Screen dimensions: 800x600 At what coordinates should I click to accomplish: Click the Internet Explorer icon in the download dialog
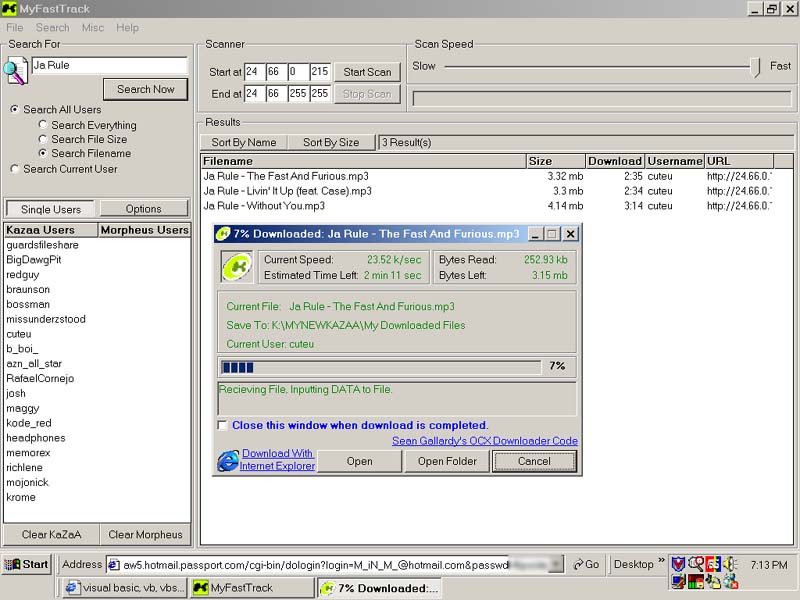click(228, 460)
